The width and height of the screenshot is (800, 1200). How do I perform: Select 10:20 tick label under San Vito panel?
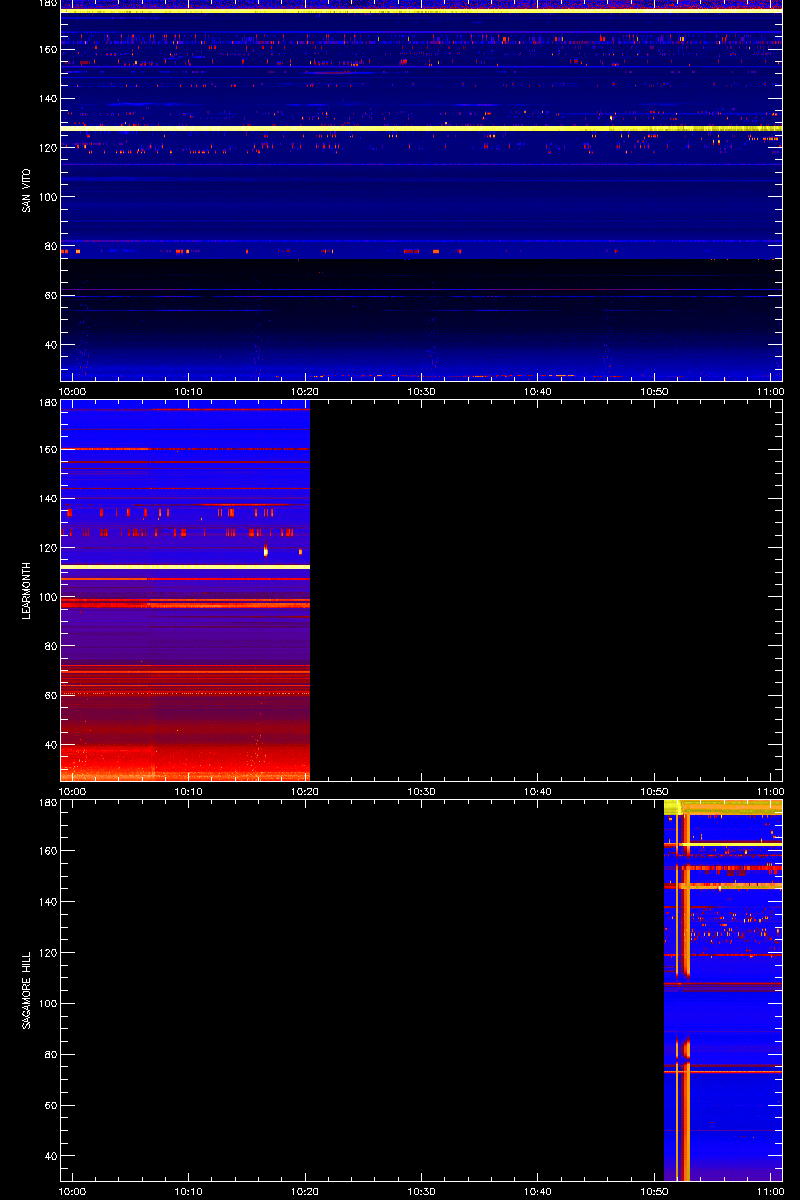point(305,392)
